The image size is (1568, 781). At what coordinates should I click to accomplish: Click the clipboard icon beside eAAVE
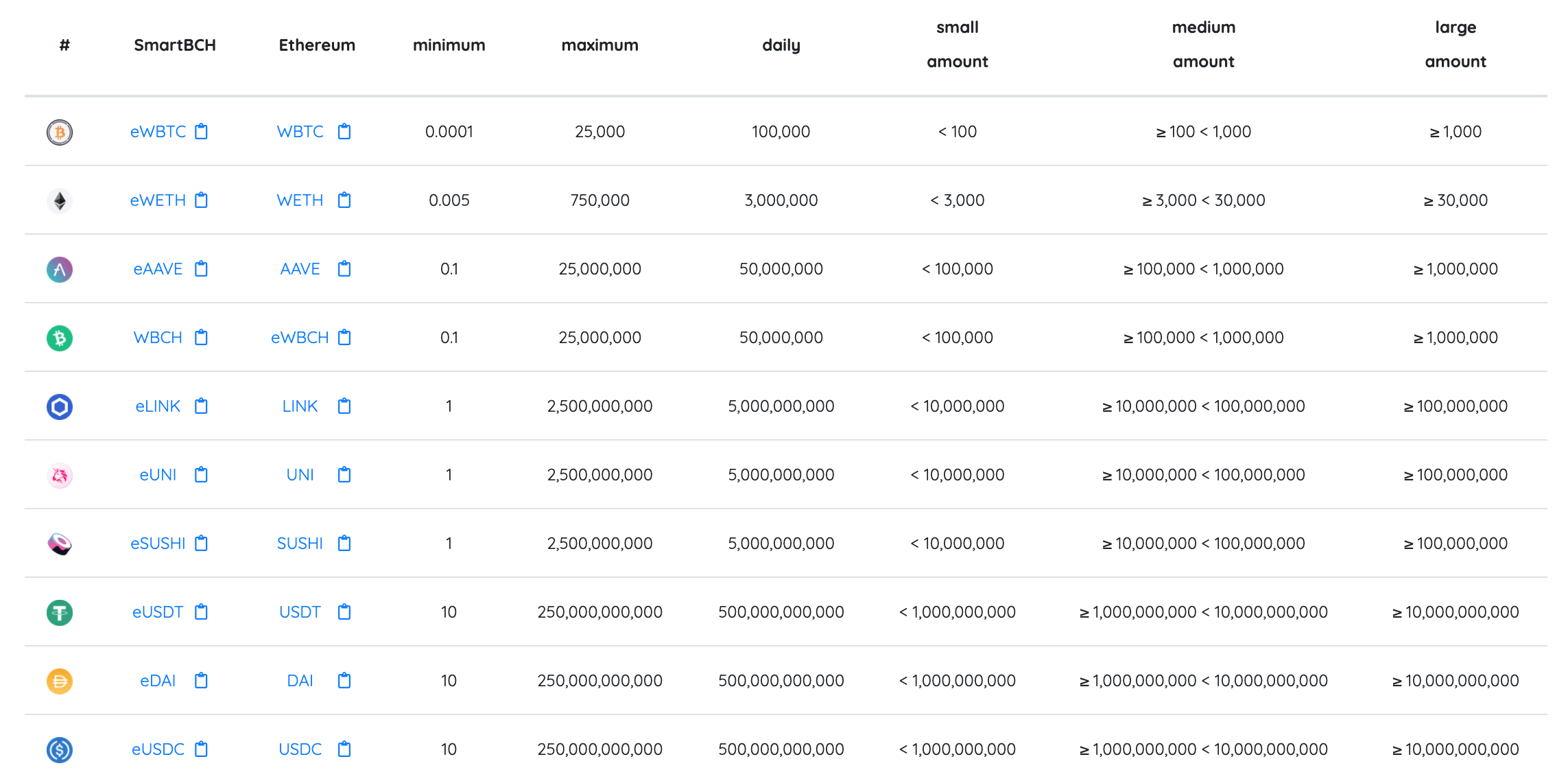201,268
